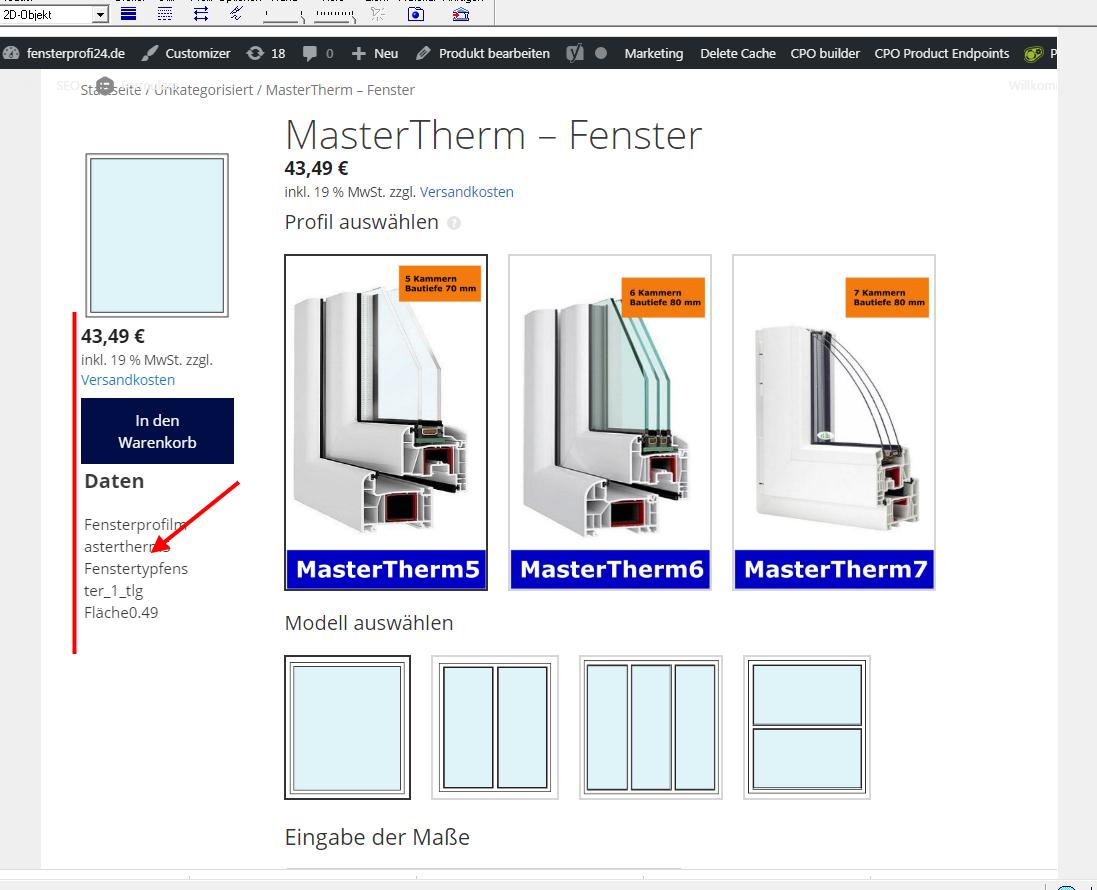Click the building with red arrow icon
Screen dimensions: 1097x890
click(460, 14)
